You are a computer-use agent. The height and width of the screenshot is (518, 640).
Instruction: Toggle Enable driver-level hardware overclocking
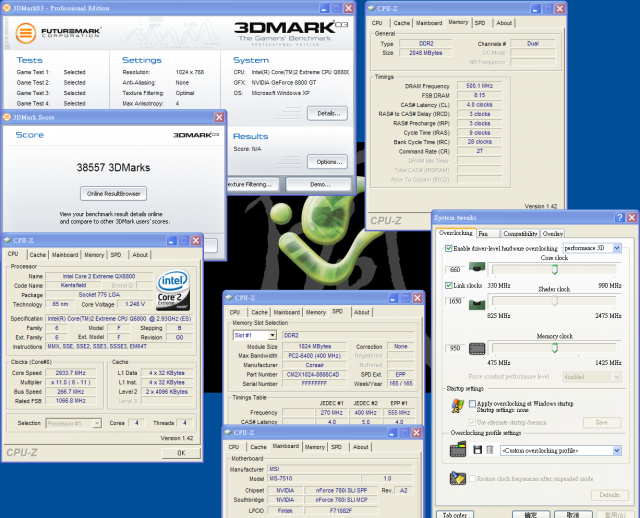449,248
